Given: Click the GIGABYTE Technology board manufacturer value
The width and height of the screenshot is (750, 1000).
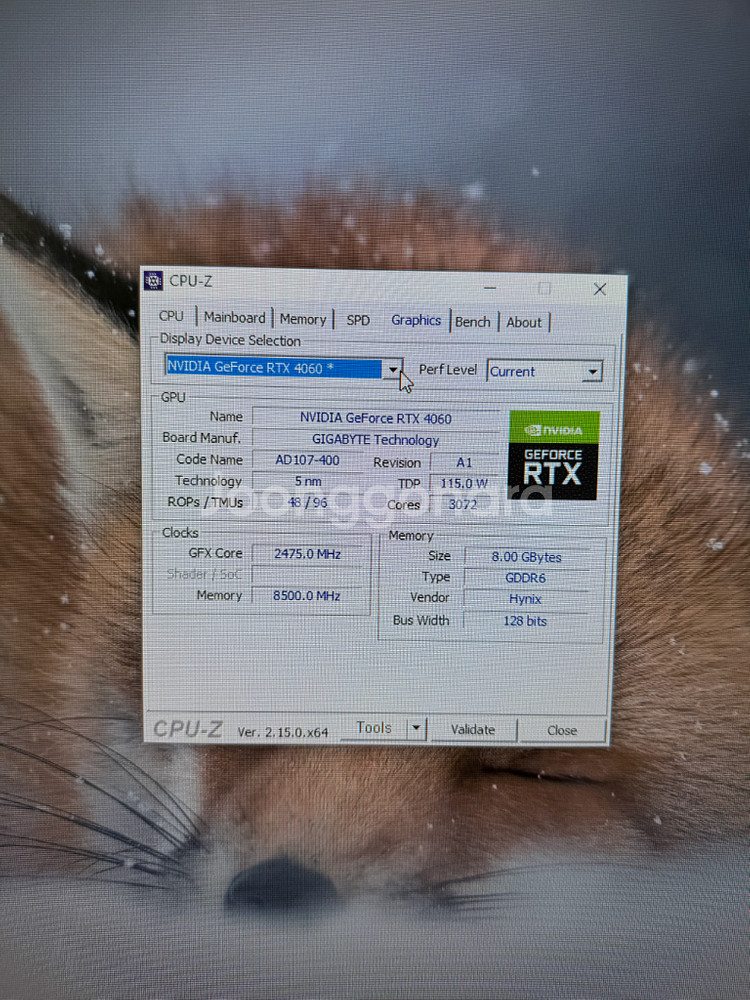Looking at the screenshot, I should tap(376, 440).
